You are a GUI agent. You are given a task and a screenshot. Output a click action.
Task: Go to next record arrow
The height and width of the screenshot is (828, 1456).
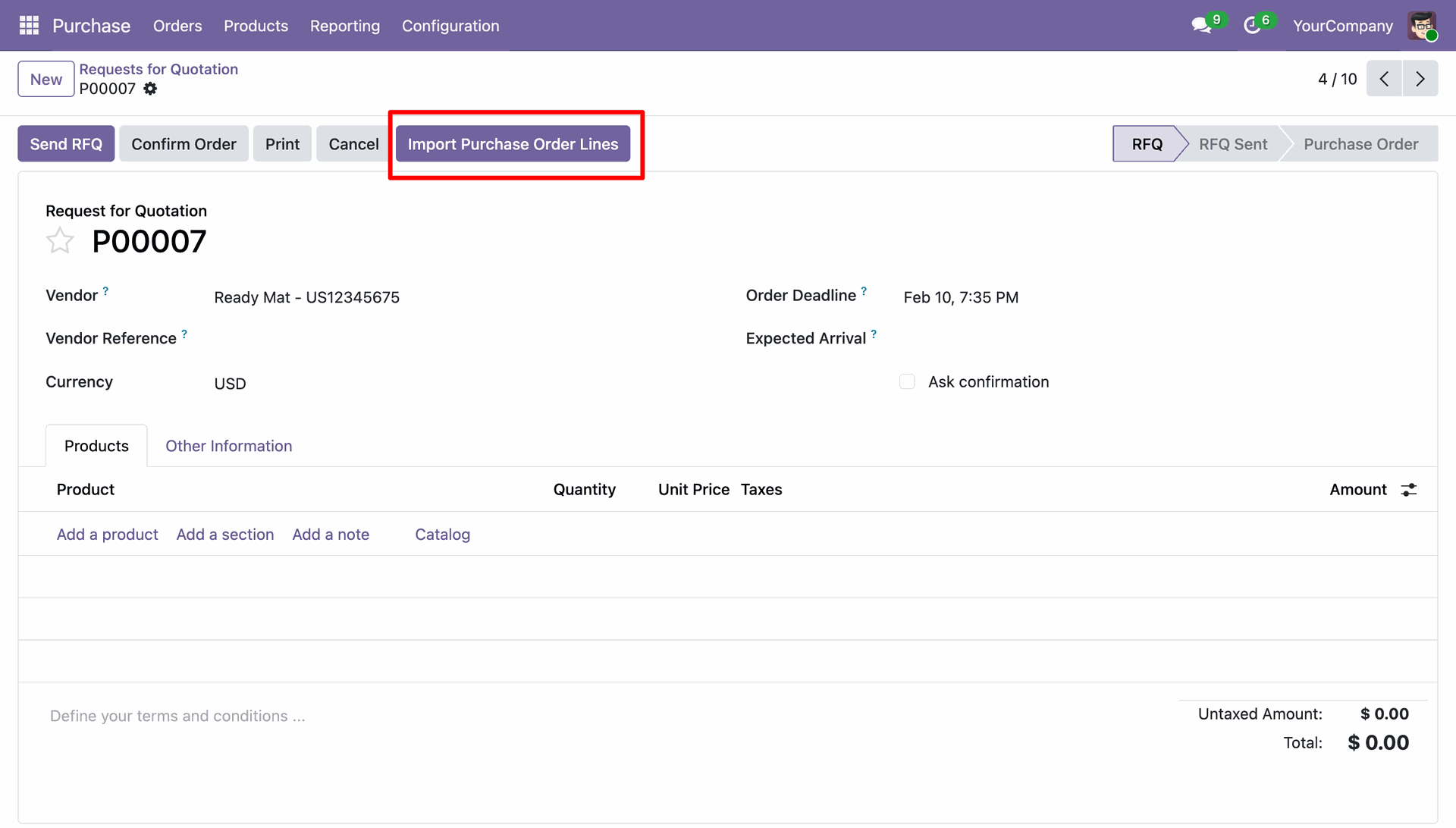[x=1420, y=79]
